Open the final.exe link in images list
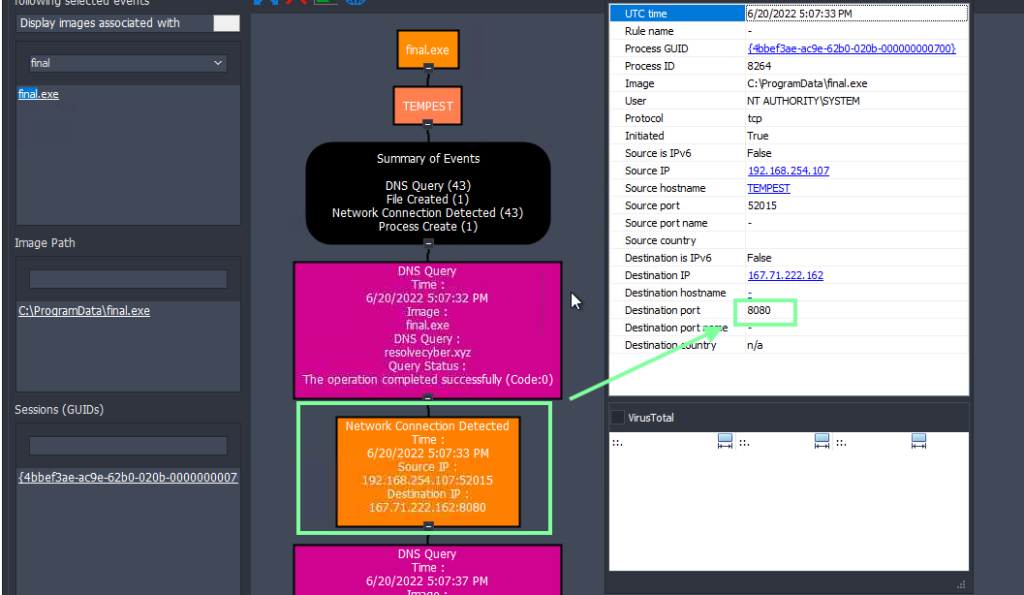Image resolution: width=1024 pixels, height=595 pixels. coord(38,94)
